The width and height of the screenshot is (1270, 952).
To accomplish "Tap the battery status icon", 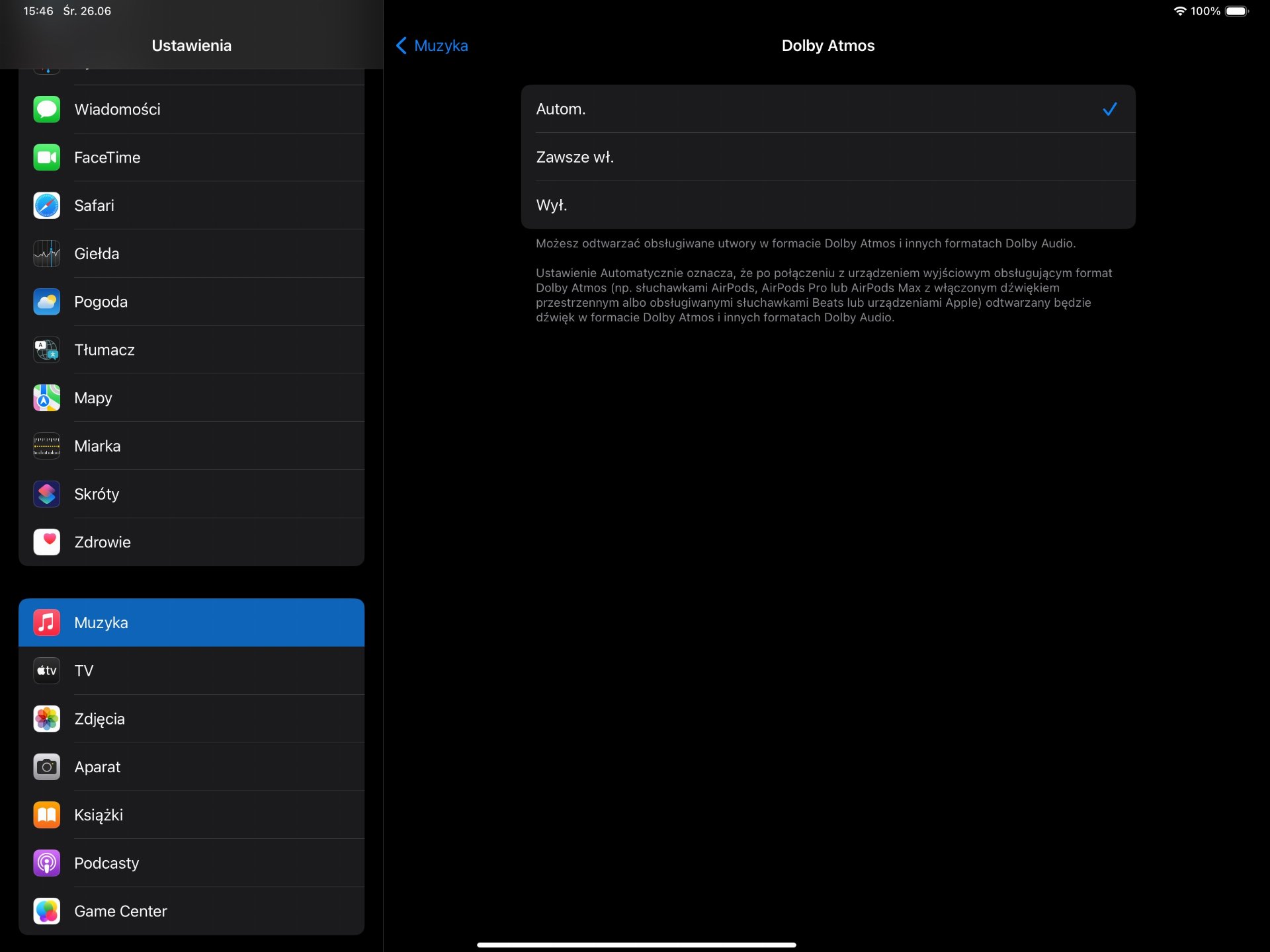I will [x=1237, y=11].
